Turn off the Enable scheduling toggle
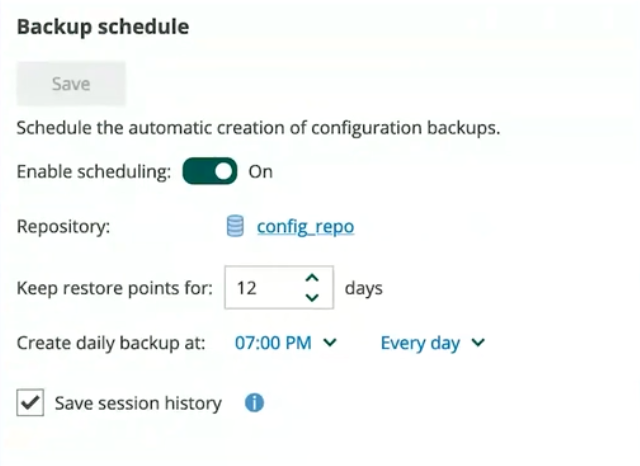The height and width of the screenshot is (466, 640). pos(210,171)
